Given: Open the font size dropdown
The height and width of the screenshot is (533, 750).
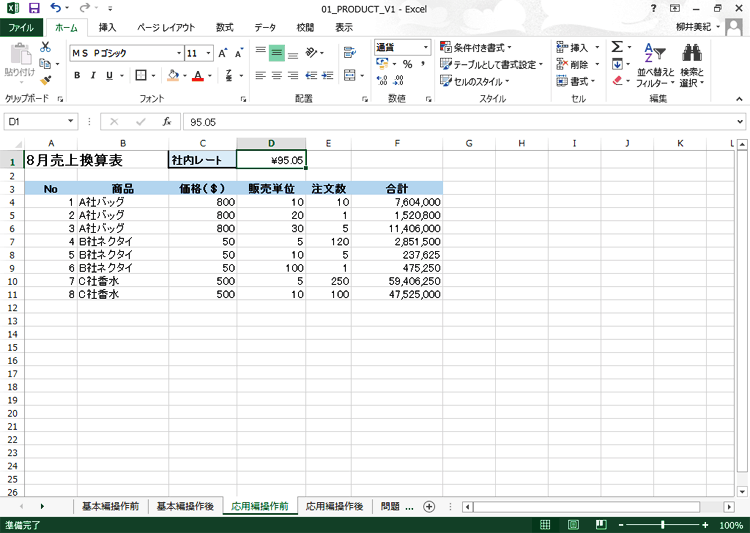Looking at the screenshot, I should 209,53.
